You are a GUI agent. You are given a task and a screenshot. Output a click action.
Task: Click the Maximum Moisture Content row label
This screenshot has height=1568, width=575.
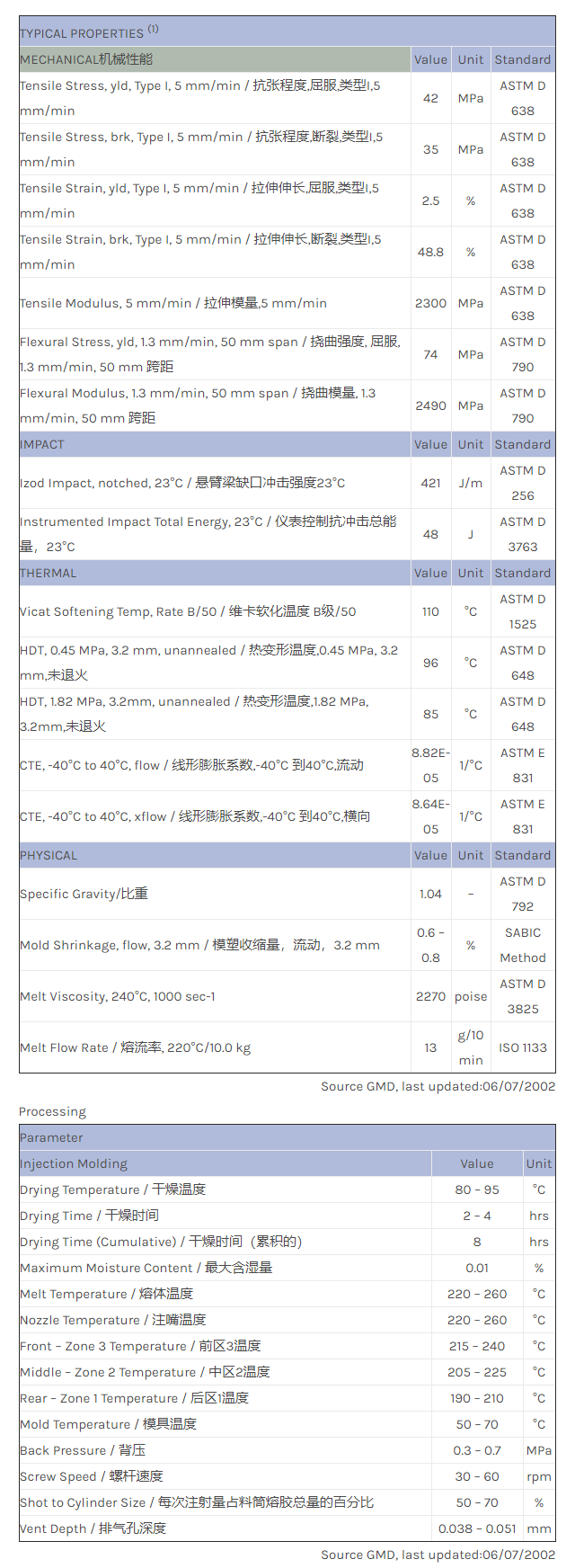(146, 1268)
